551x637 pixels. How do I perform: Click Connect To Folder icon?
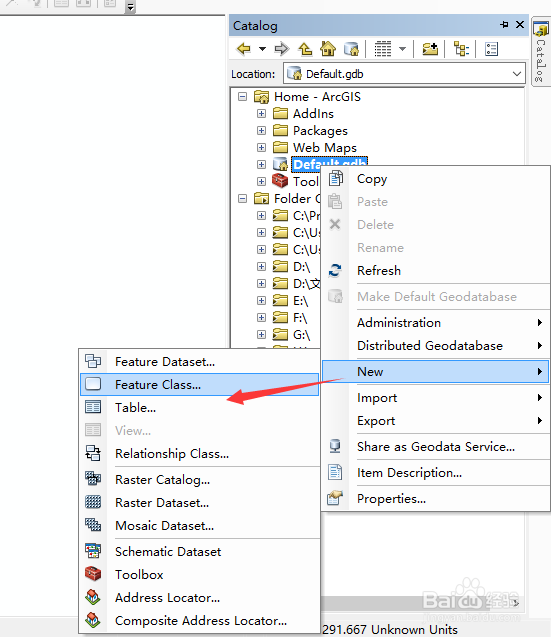pos(430,49)
